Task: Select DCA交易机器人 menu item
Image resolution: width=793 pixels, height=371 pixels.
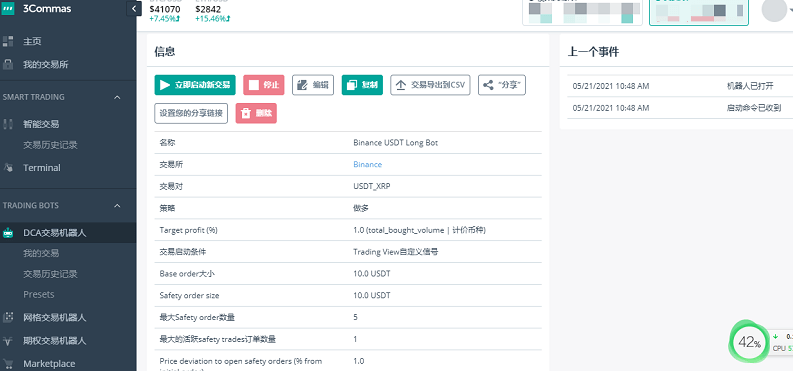Action: tap(55, 233)
